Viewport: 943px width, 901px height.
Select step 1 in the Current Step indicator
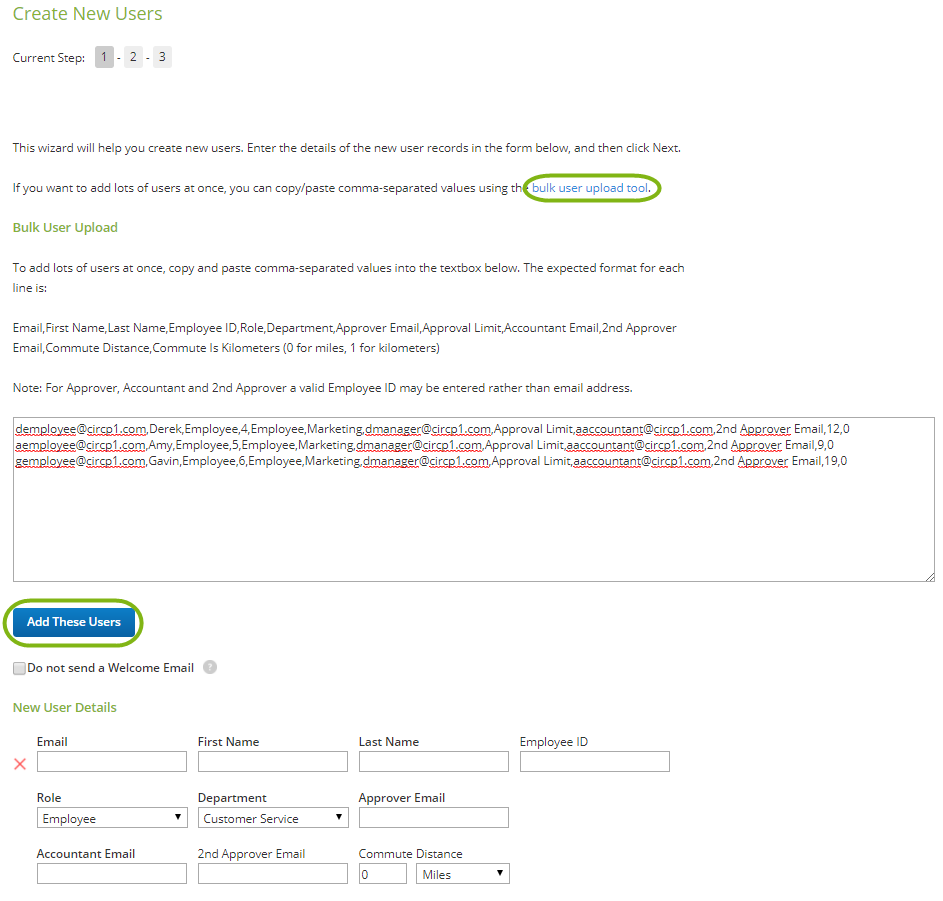104,57
